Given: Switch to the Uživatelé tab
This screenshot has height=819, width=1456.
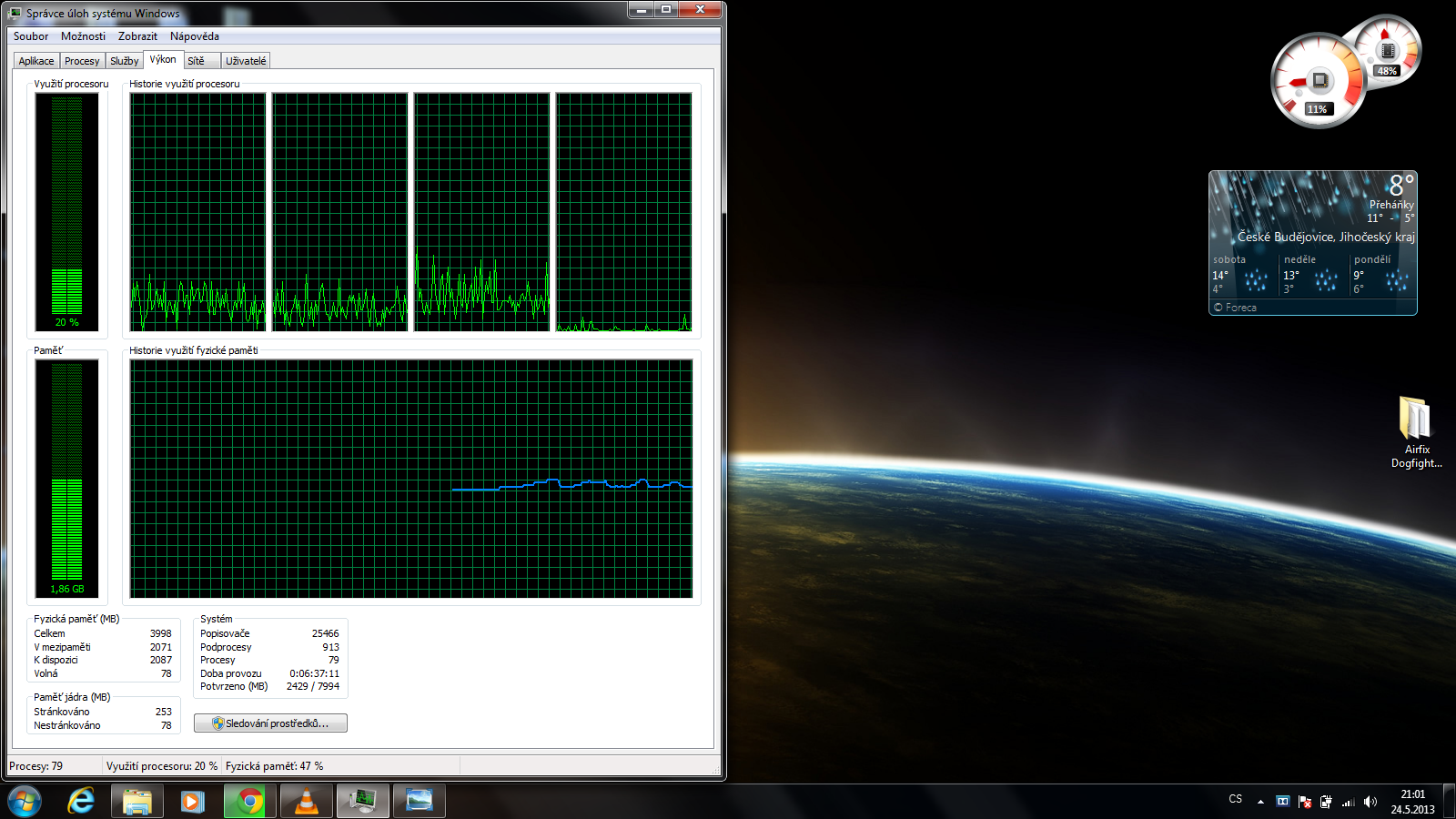Looking at the screenshot, I should 246,61.
